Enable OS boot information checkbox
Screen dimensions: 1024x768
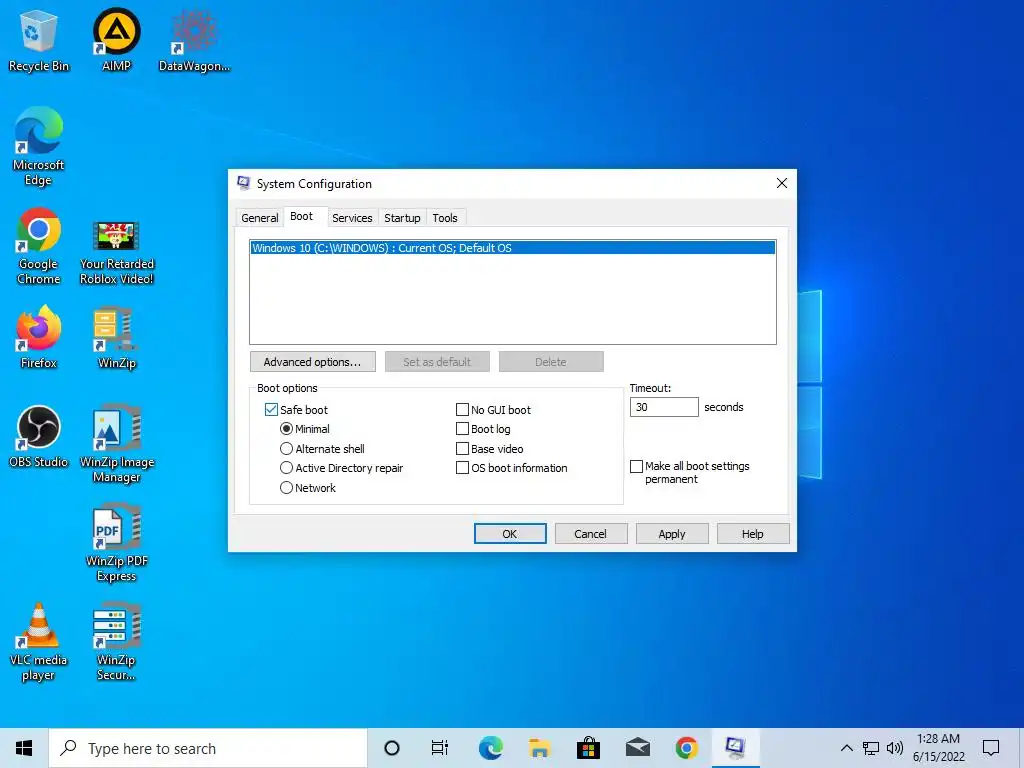462,468
